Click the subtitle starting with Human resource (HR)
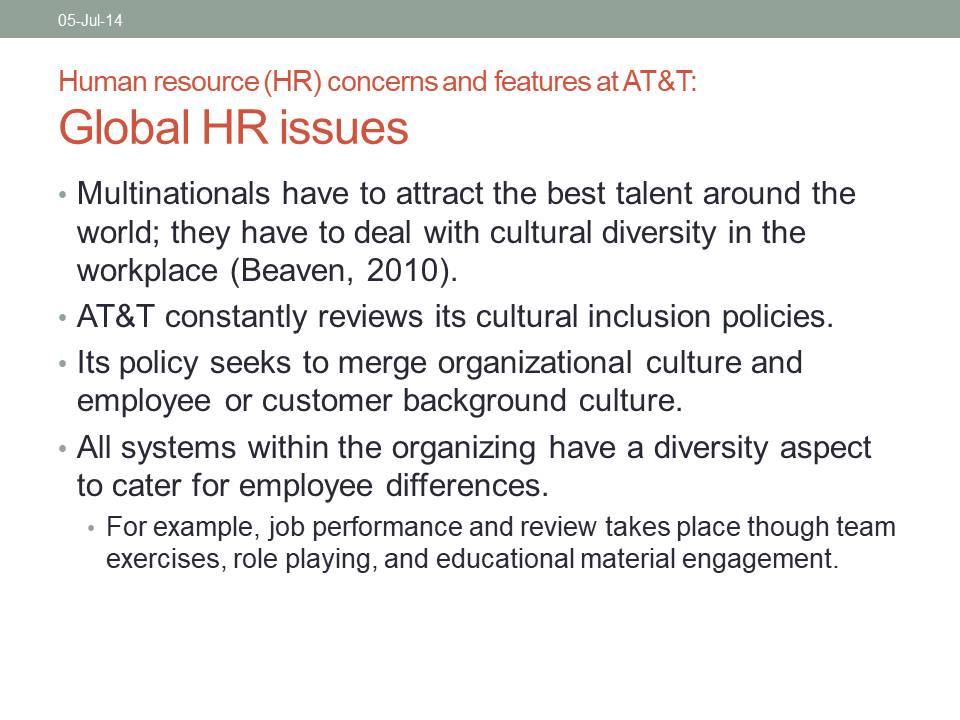 (378, 82)
